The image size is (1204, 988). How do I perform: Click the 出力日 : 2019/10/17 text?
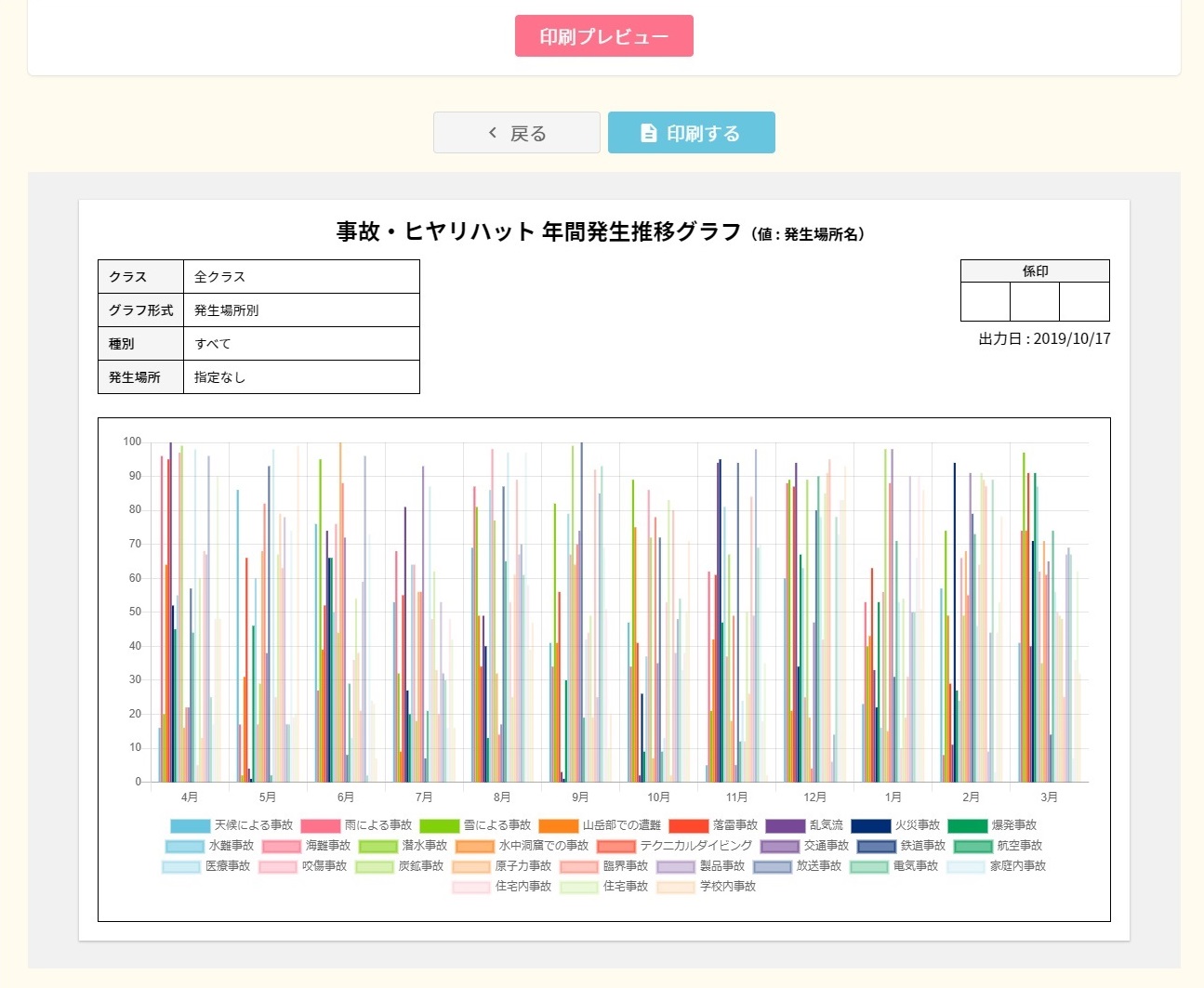click(x=1044, y=339)
